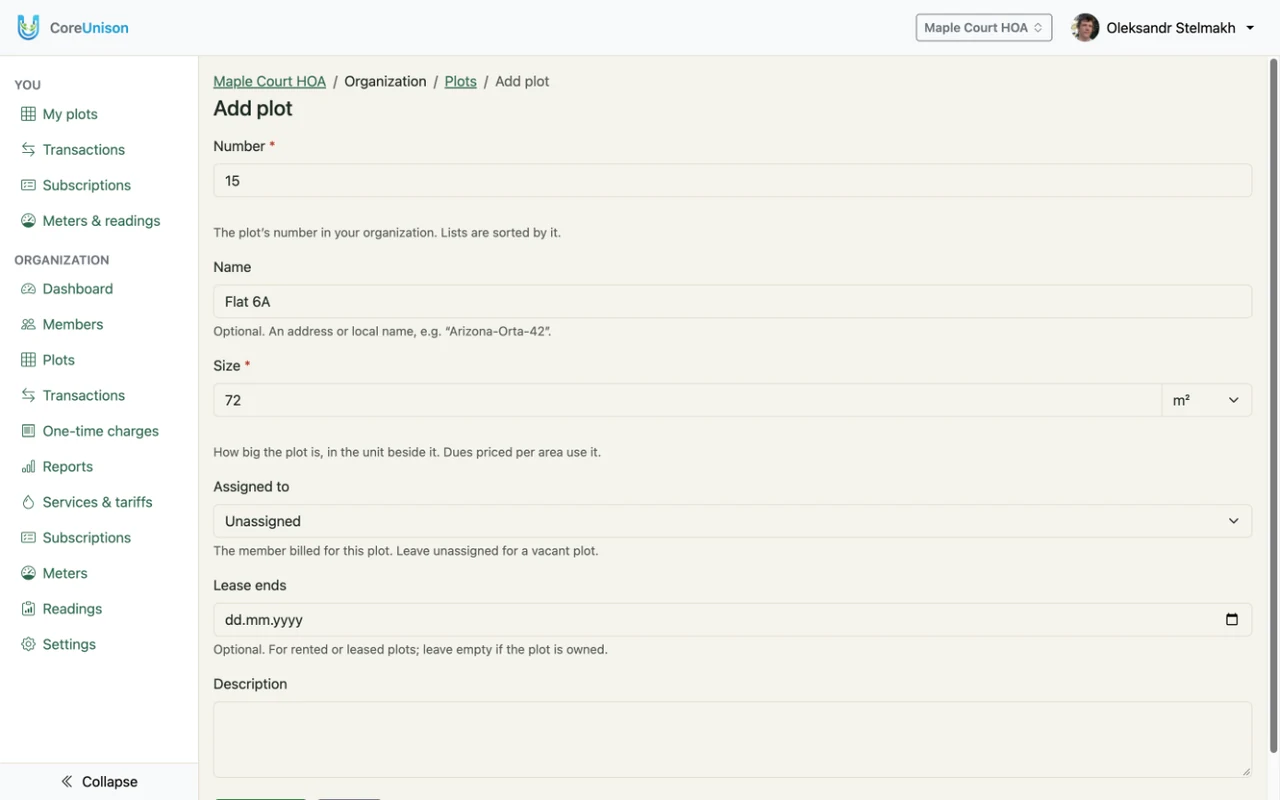Click the Organization breadcrumb text
Screen dimensions: 1280x800
[385, 82]
